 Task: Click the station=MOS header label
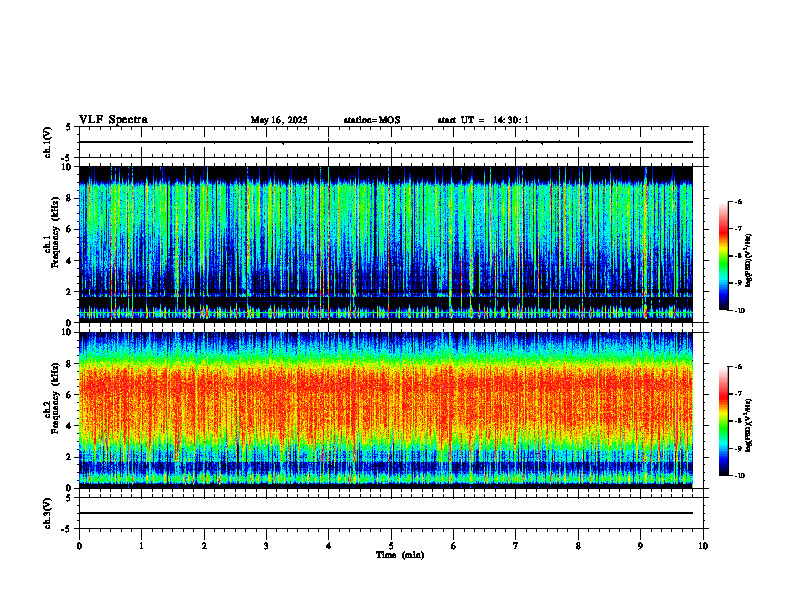(372, 120)
